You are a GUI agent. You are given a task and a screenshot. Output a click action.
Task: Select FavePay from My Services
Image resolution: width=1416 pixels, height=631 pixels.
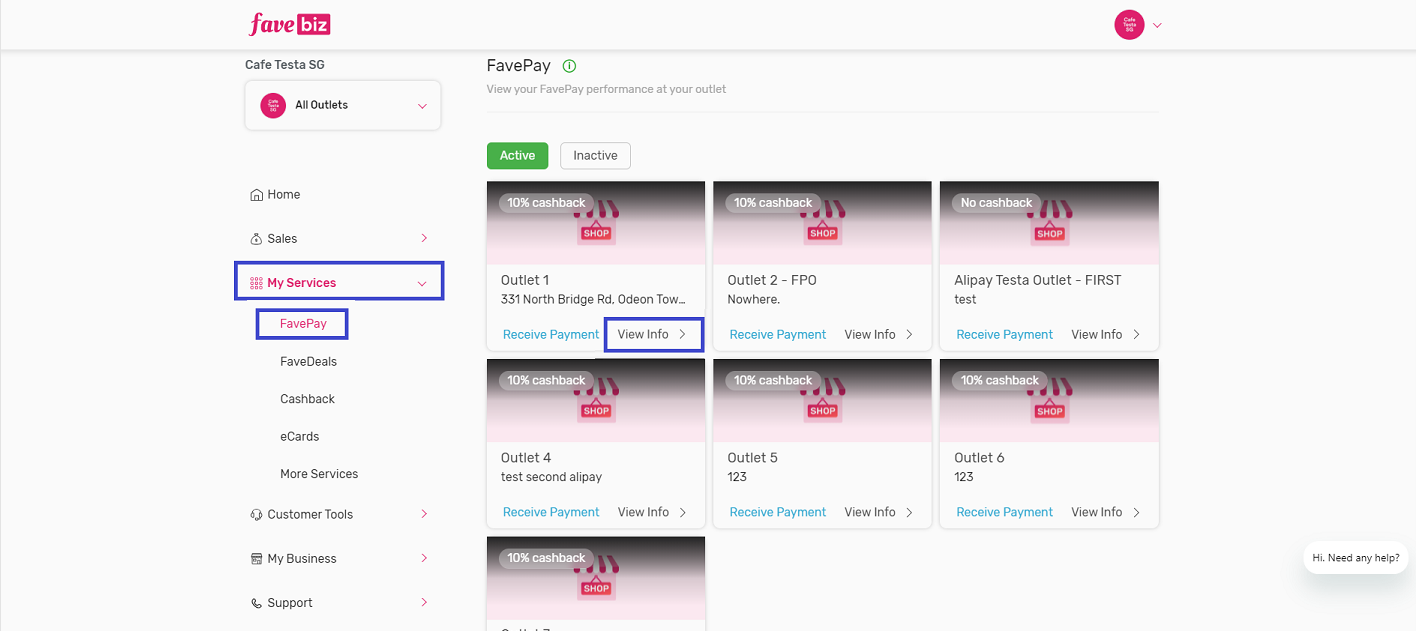click(x=301, y=323)
